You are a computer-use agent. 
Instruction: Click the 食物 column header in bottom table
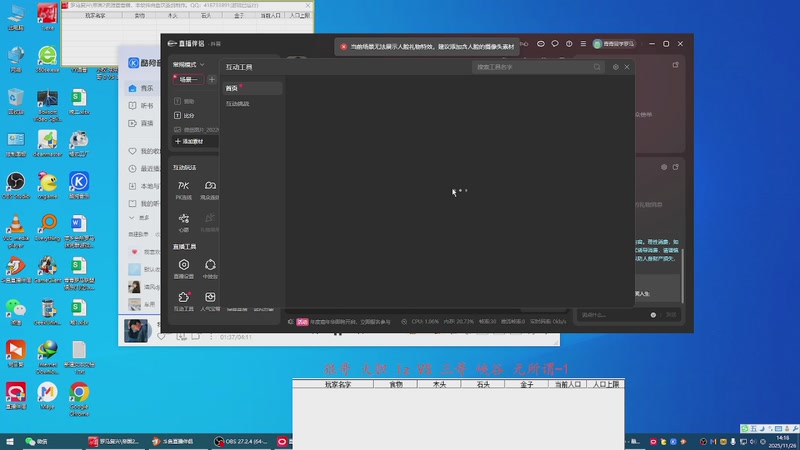click(395, 384)
